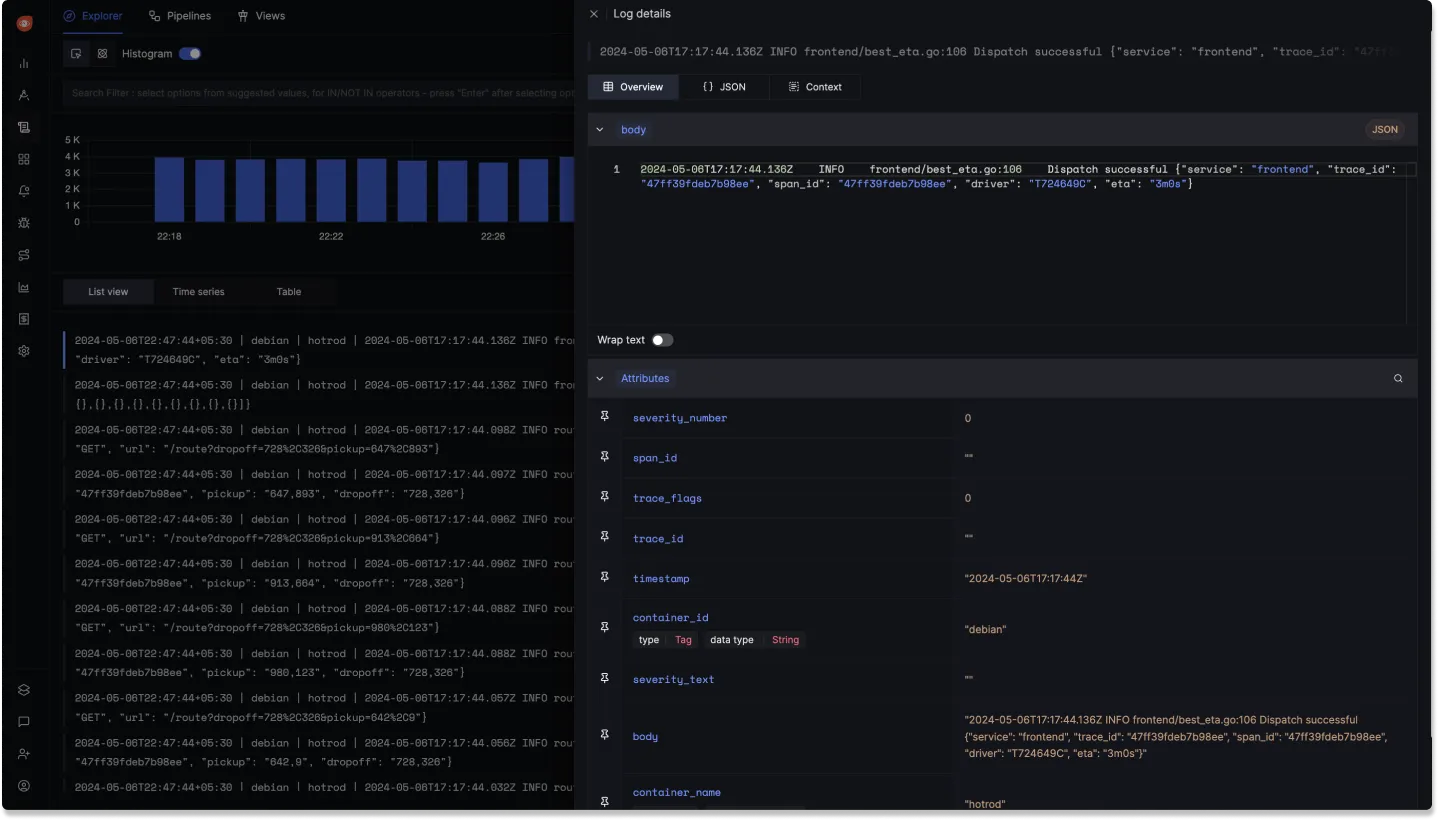
Task: Choose Time series view
Action: point(198,292)
